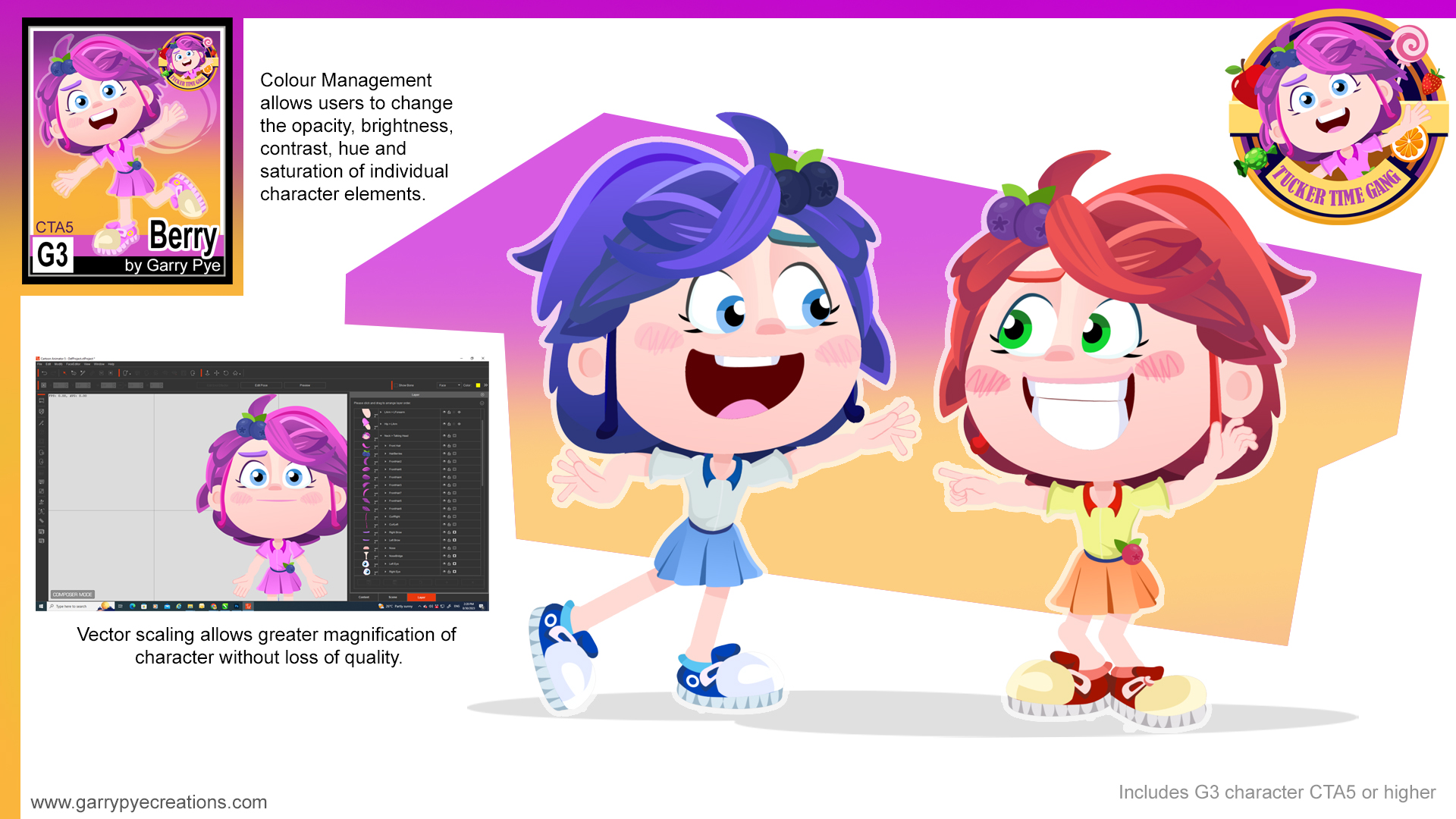This screenshot has height=819, width=1456.
Task: Click the yellow Color swatch
Action: coord(478,385)
